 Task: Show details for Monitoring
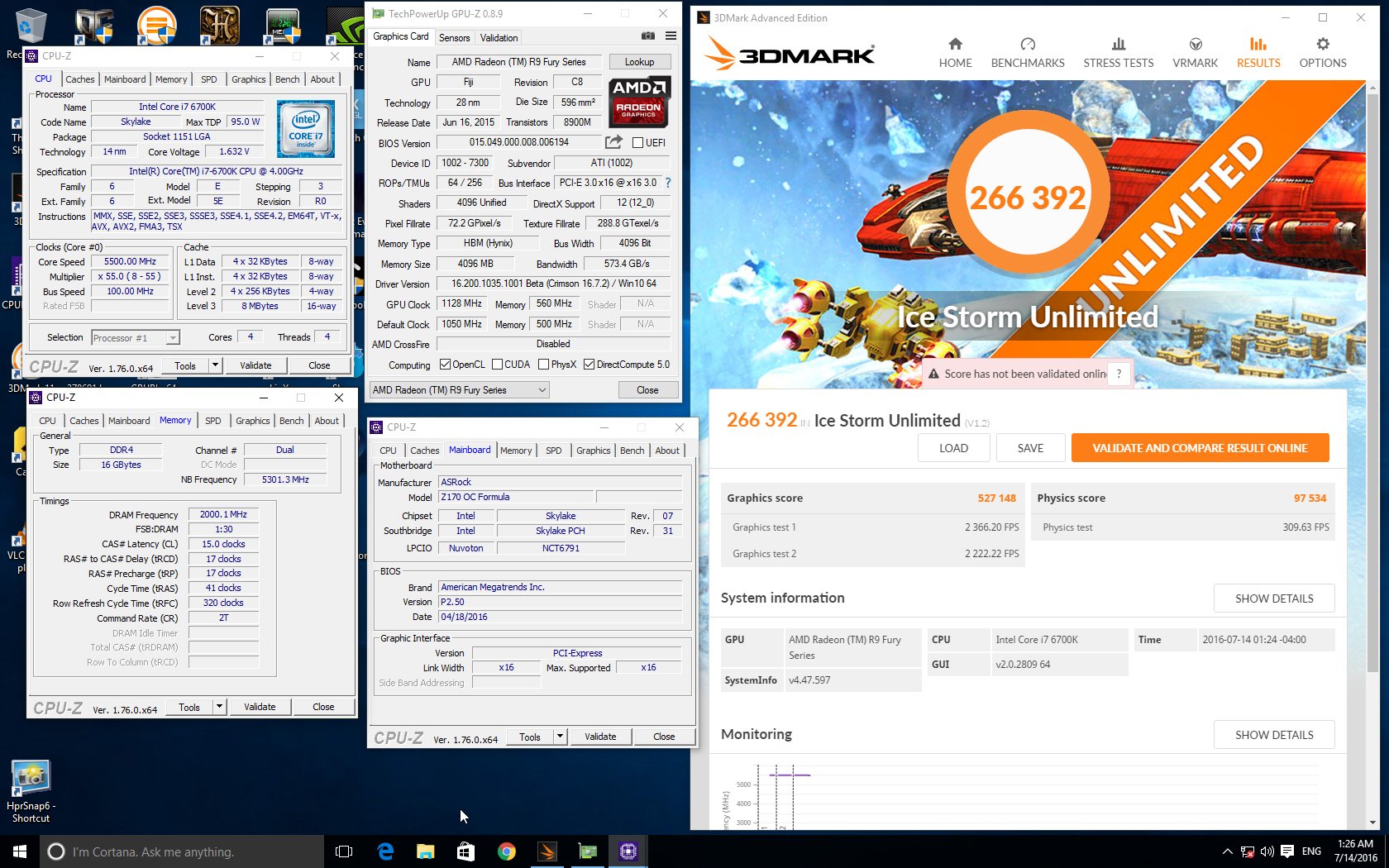pyautogui.click(x=1274, y=735)
